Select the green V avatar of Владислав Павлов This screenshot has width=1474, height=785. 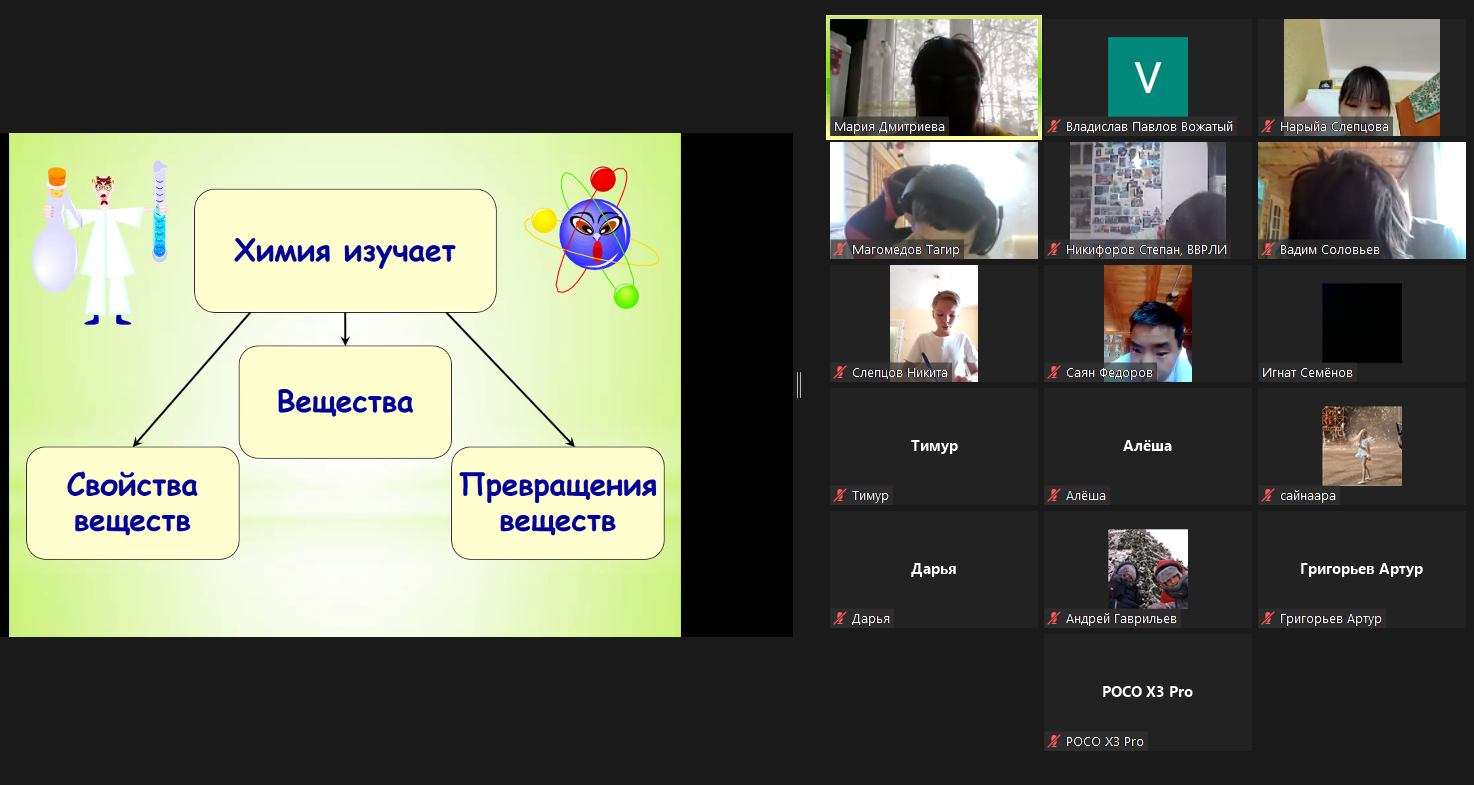1147,77
